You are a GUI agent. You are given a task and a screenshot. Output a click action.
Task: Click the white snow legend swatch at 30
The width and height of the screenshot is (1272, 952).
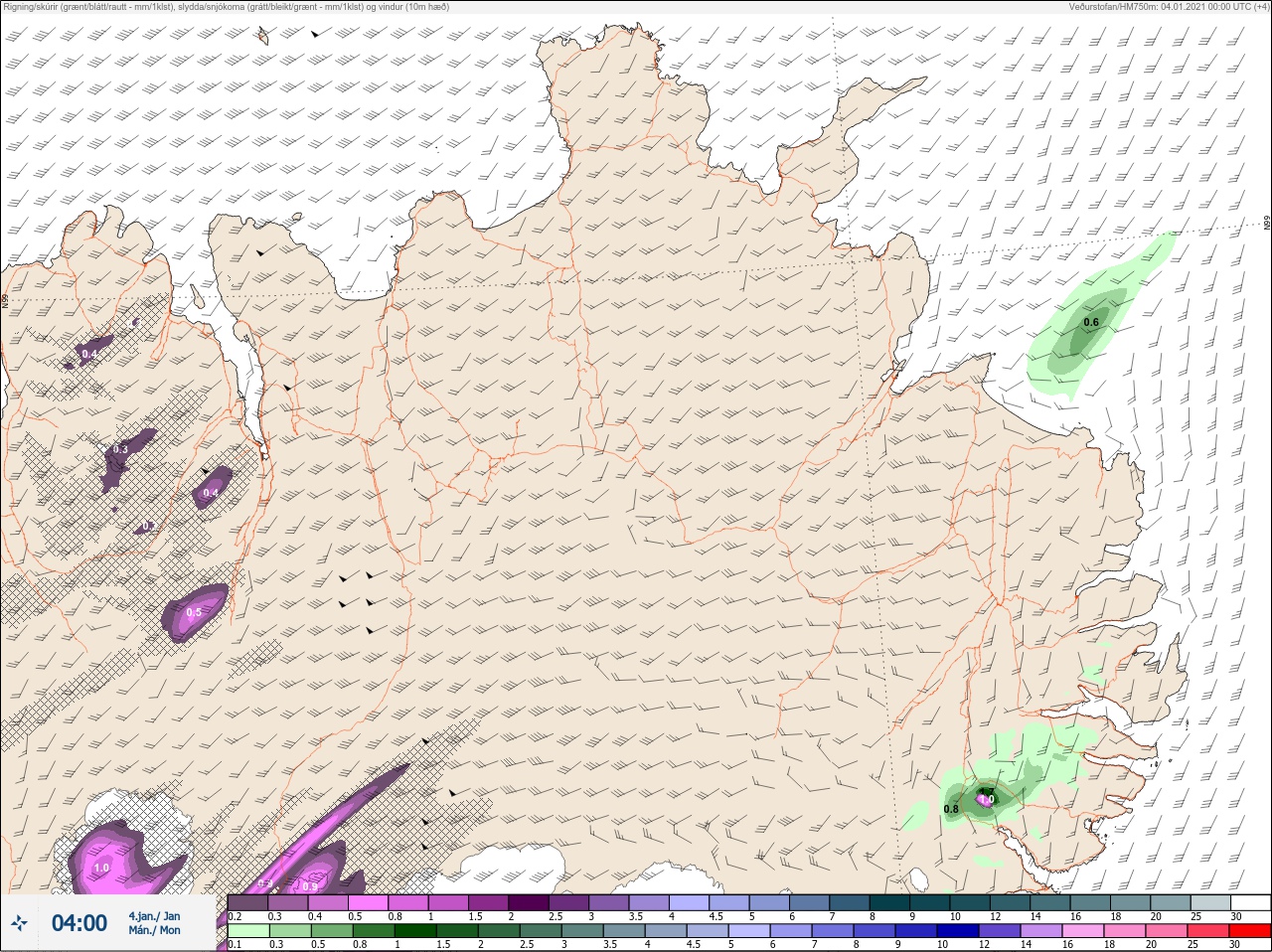tap(1250, 902)
